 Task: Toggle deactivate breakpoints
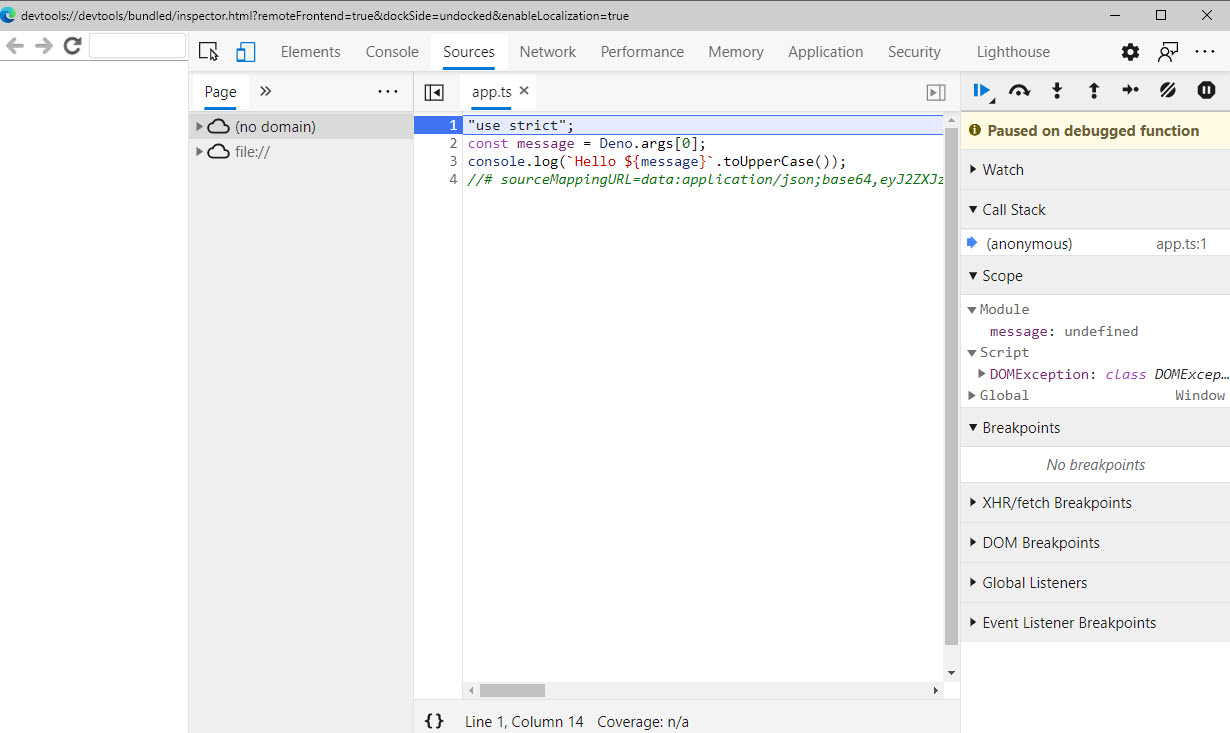coord(1167,91)
